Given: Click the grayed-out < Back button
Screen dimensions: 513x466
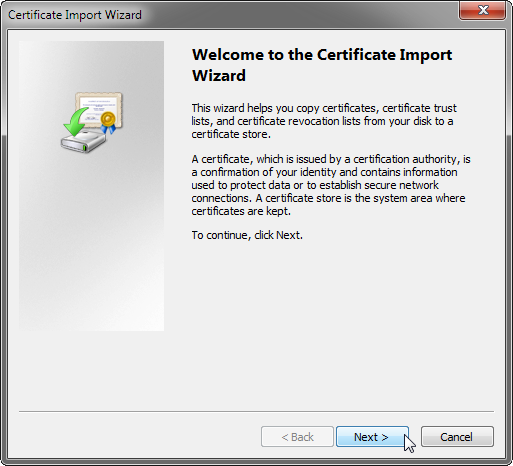Looking at the screenshot, I should (297, 436).
